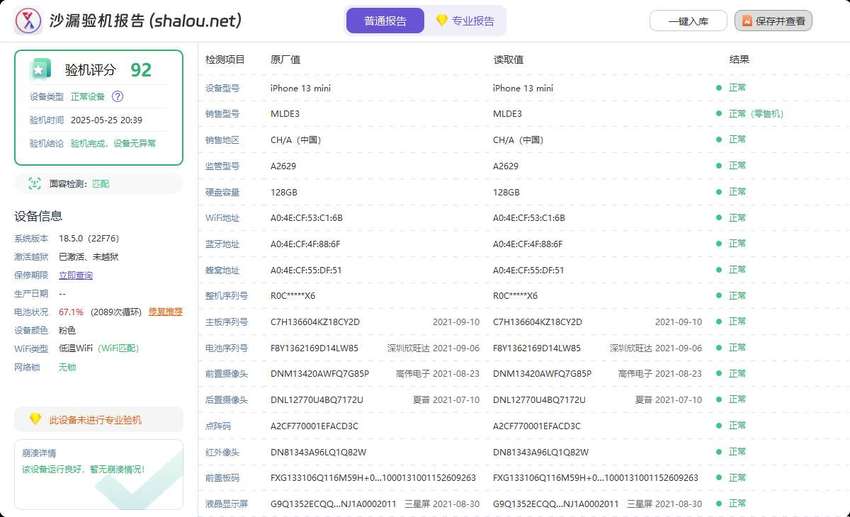Click the save icon in 保存并查看 button
The height and width of the screenshot is (517, 850).
[x=747, y=21]
